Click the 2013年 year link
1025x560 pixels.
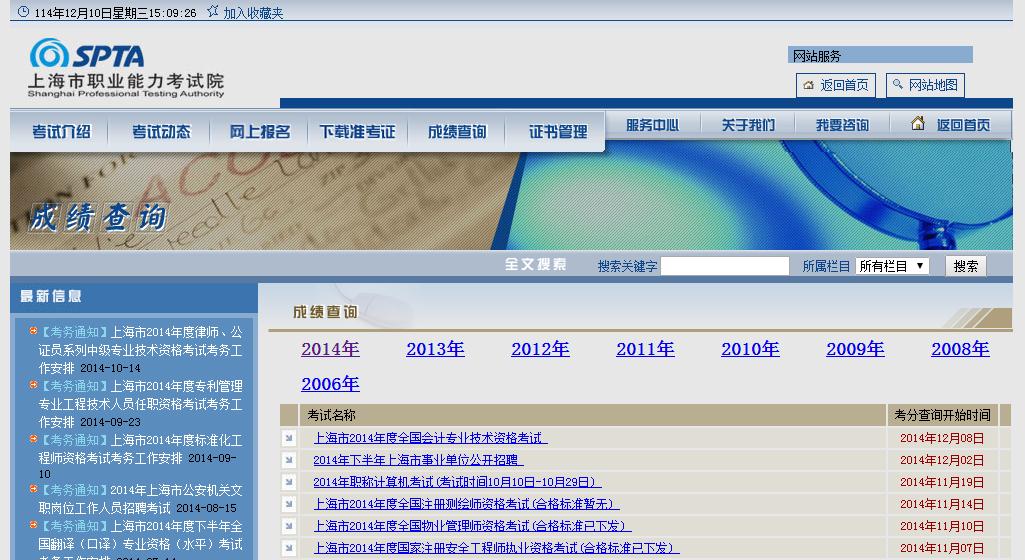435,349
